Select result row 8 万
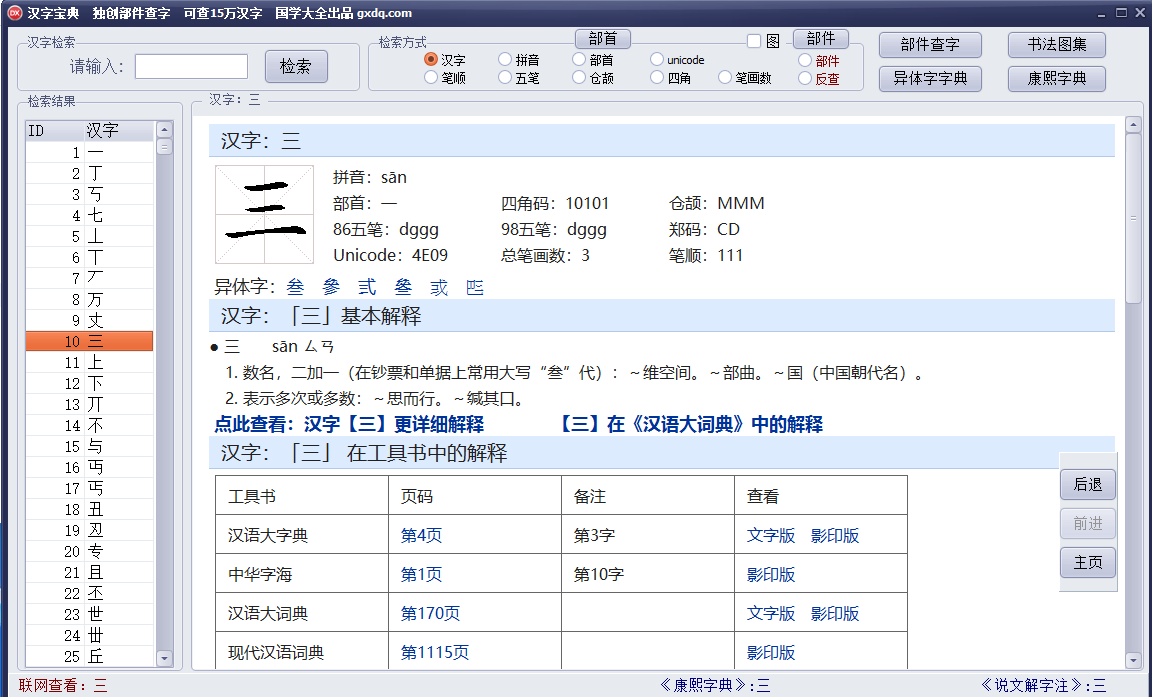The image size is (1152, 697). tap(90, 300)
